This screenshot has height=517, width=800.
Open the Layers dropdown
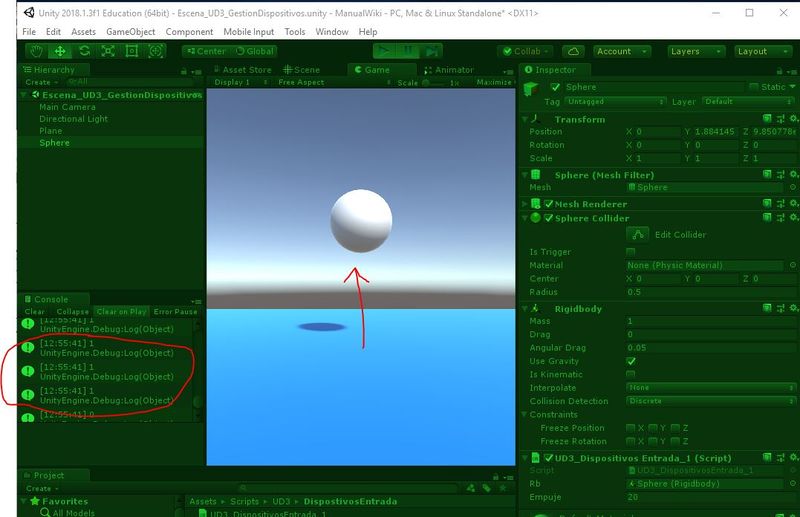(695, 51)
